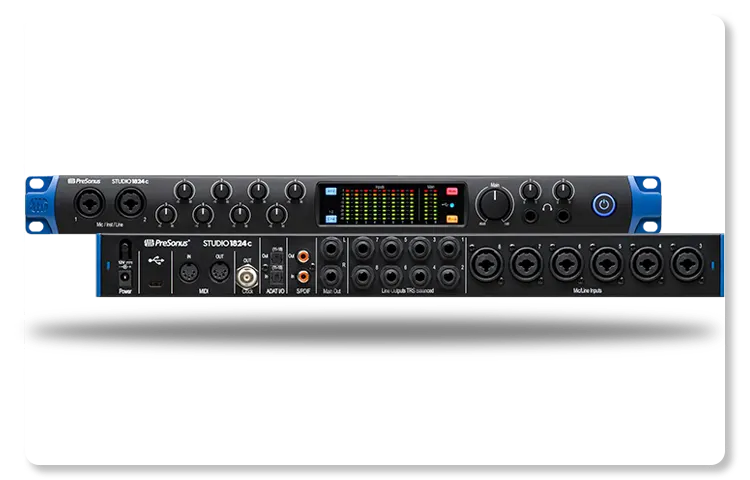This screenshot has height=480, width=750.
Task: Click the USB-C port on rear panel
Action: click(155, 284)
